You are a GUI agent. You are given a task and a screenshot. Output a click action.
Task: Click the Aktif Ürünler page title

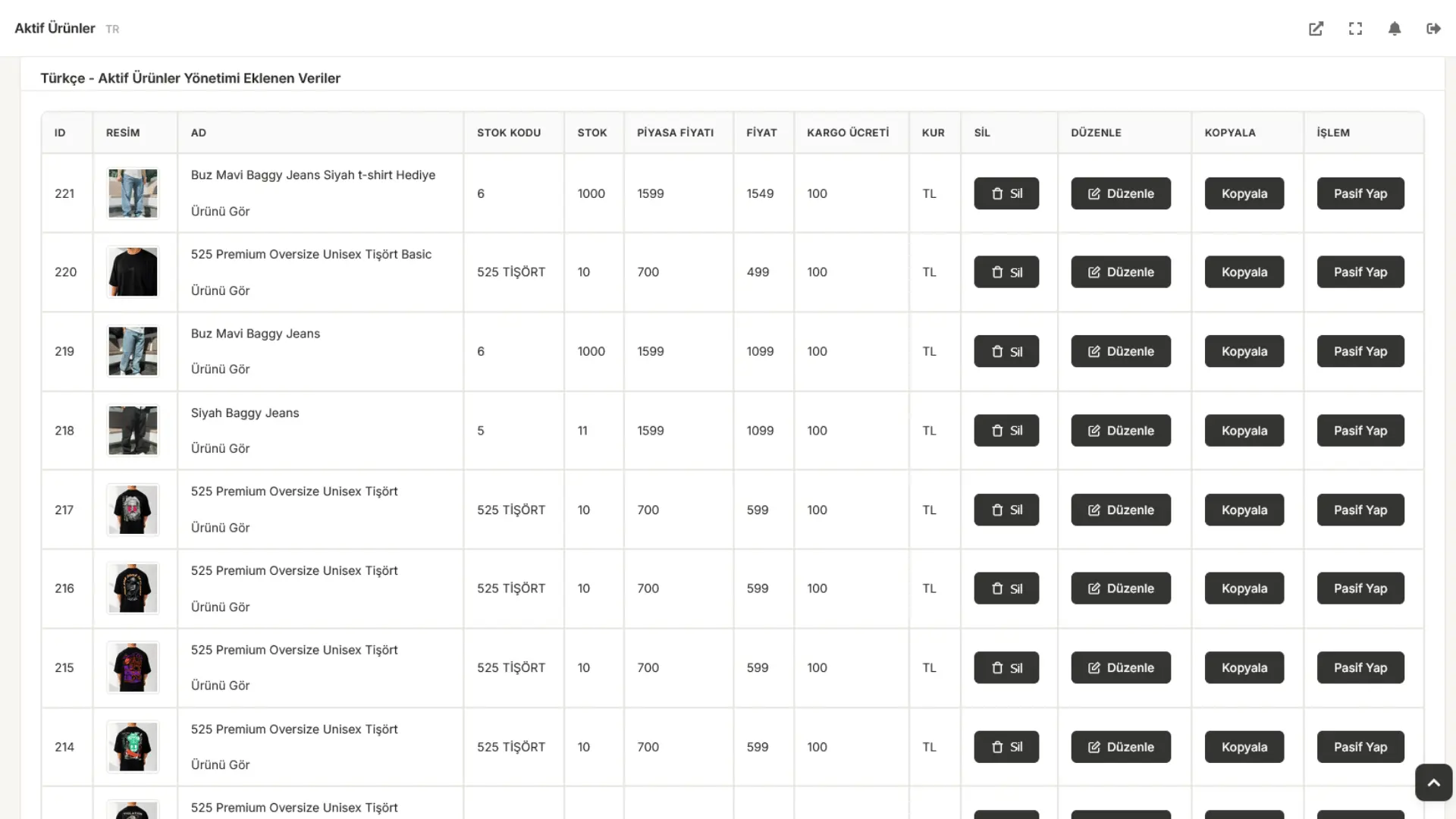click(x=55, y=29)
